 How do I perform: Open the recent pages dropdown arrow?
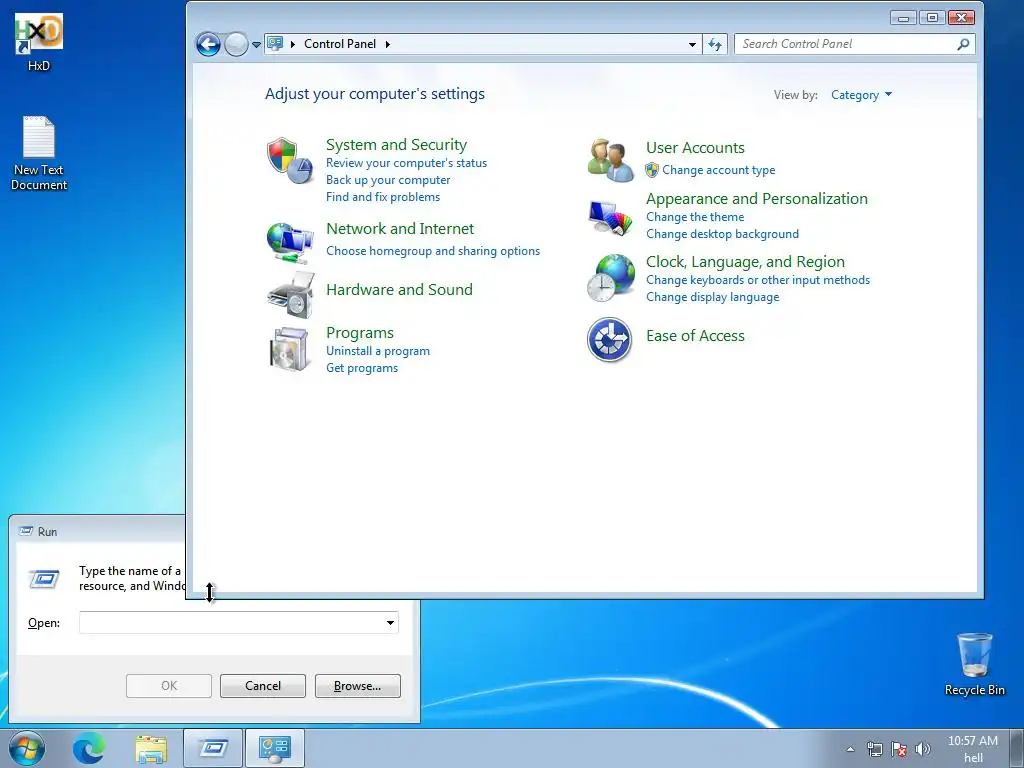pyautogui.click(x=257, y=44)
